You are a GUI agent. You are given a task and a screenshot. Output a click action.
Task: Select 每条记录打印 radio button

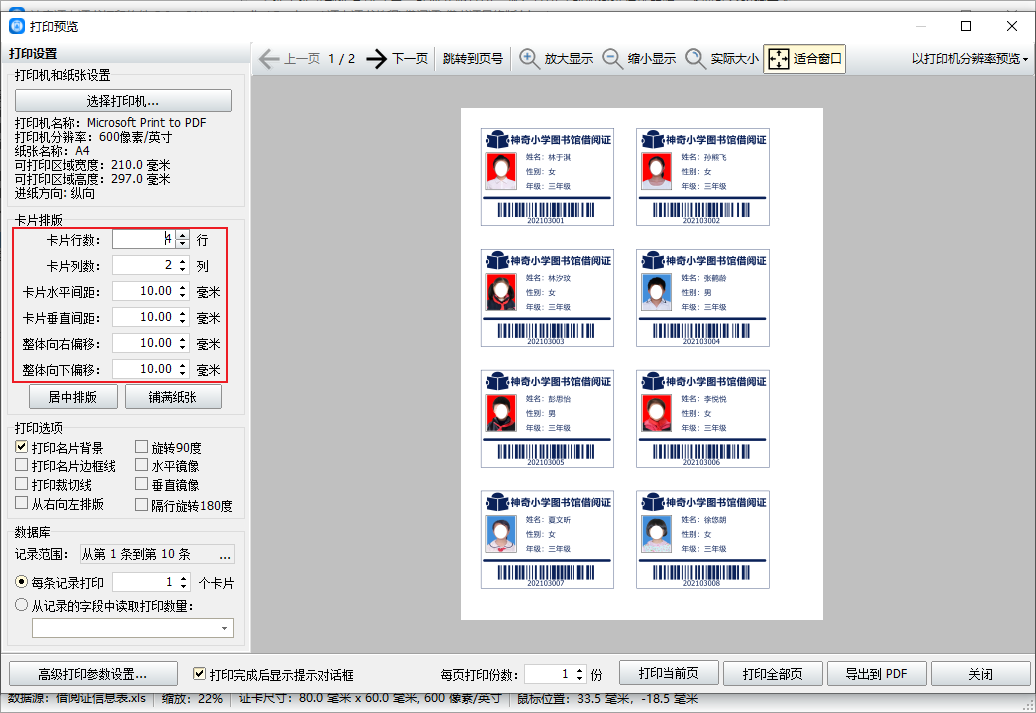click(x=22, y=582)
